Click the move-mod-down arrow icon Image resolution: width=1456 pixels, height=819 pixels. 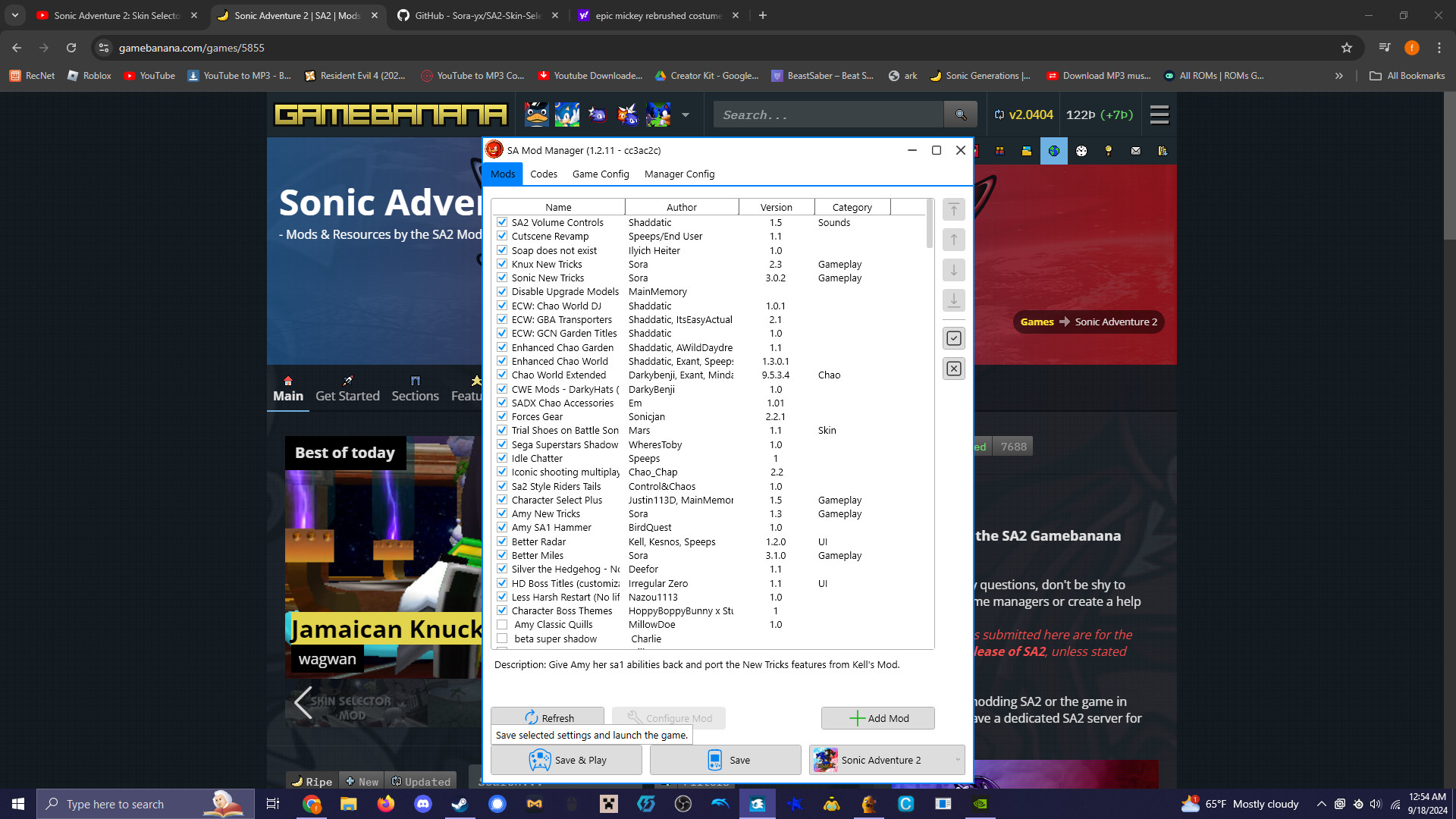point(954,270)
